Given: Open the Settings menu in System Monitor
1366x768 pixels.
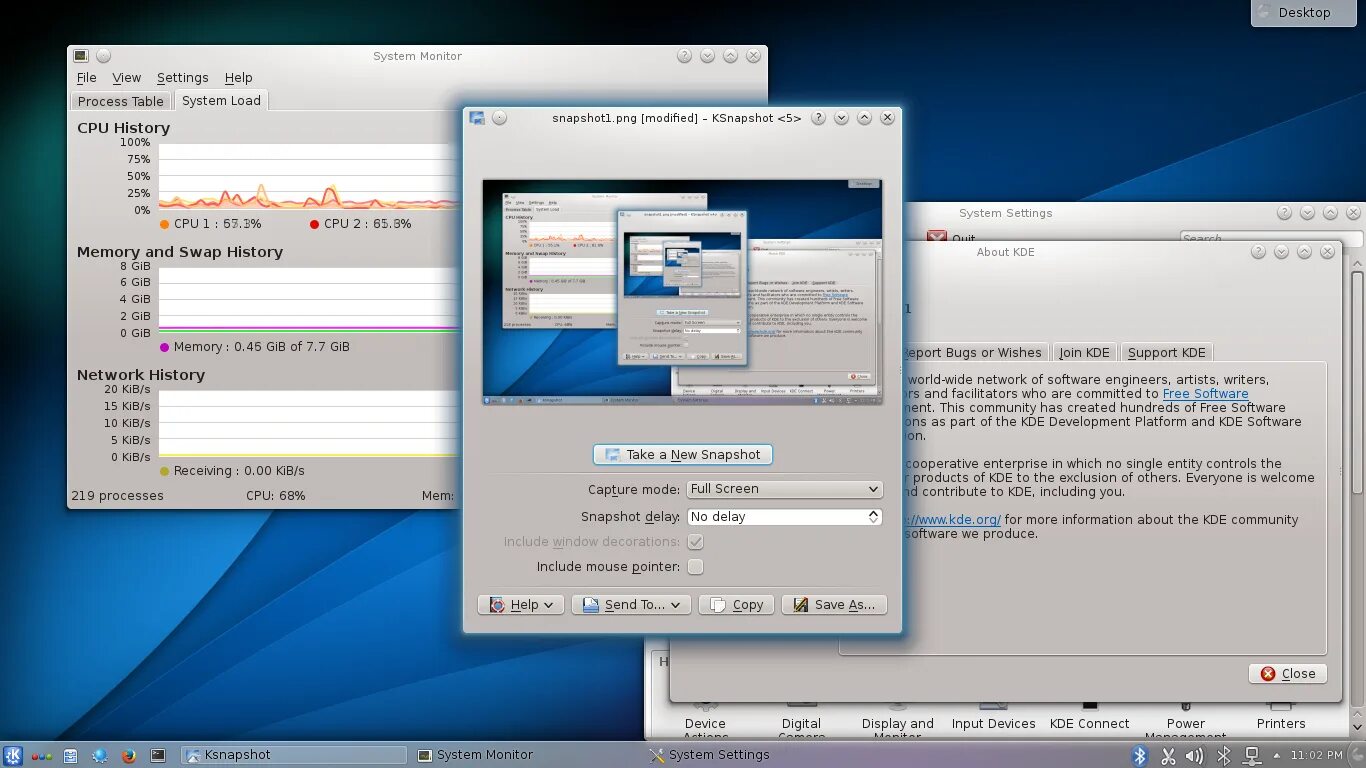Looking at the screenshot, I should click(x=182, y=78).
